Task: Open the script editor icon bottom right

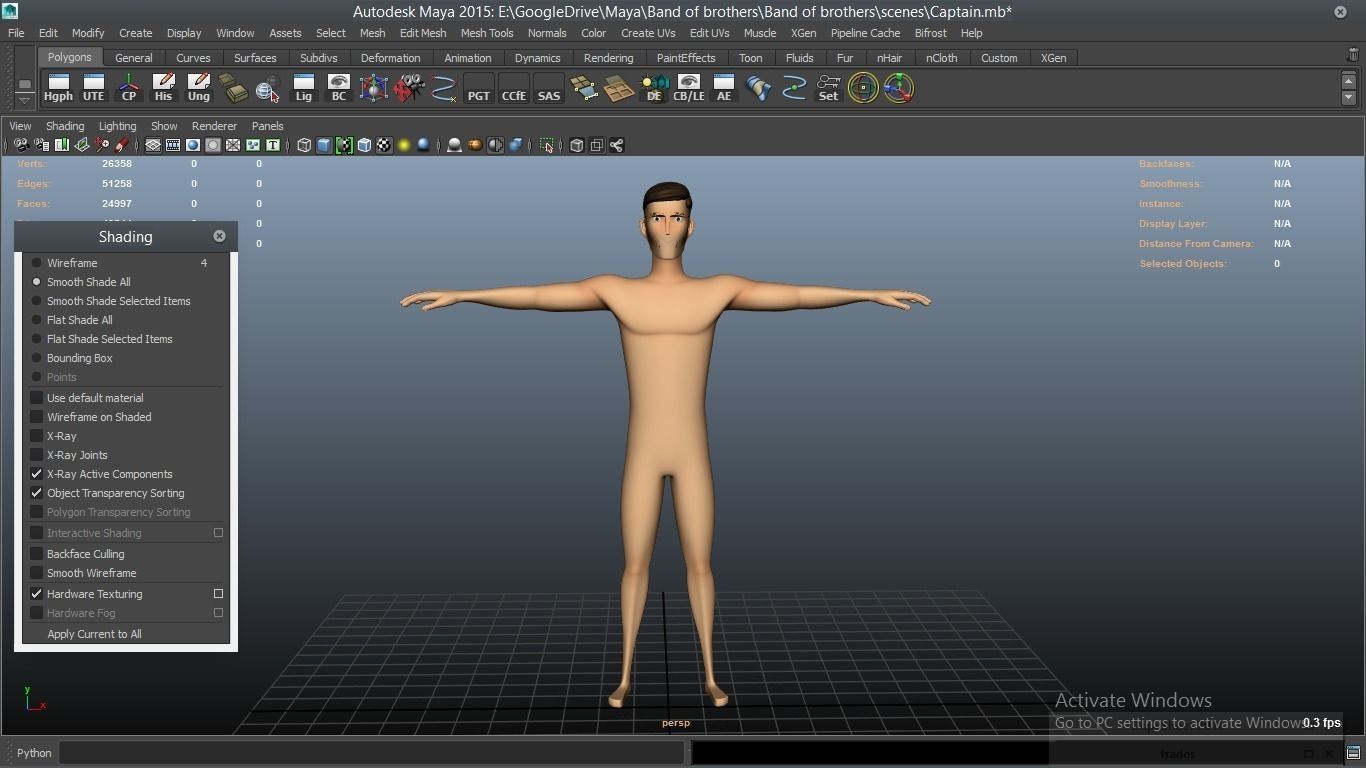Action: (1353, 753)
